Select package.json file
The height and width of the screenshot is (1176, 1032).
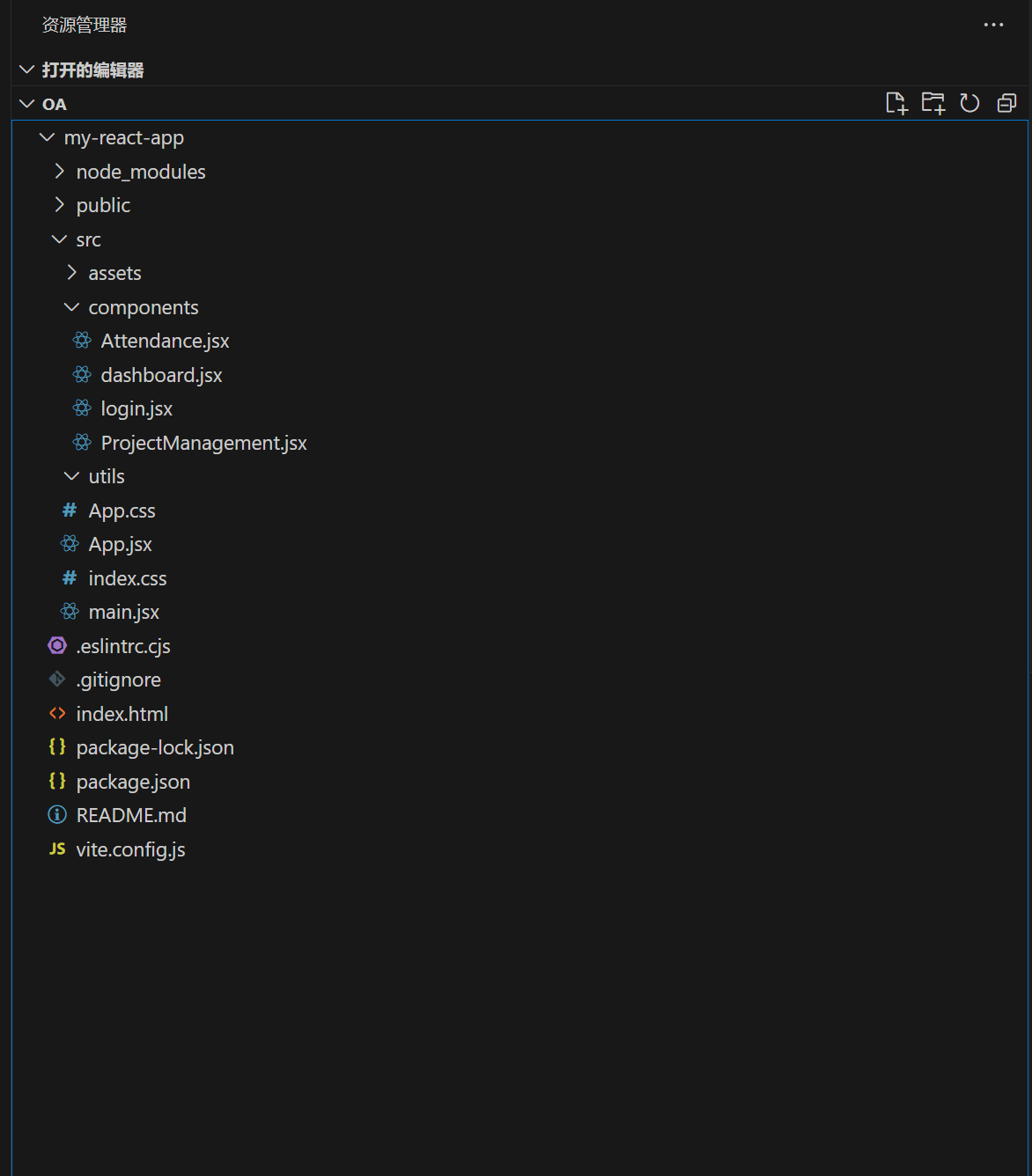click(x=133, y=782)
